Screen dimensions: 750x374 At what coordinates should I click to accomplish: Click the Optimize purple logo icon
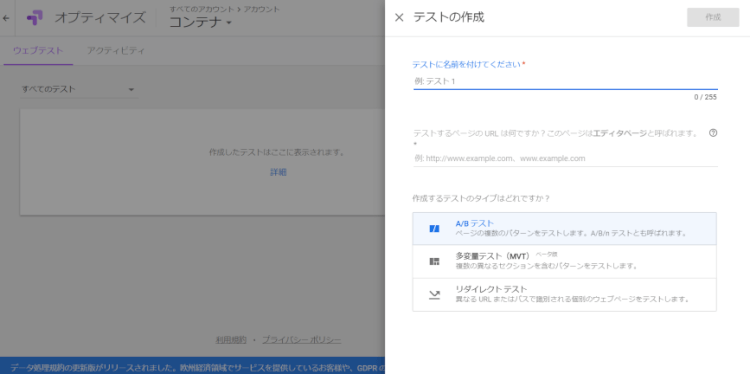pos(34,18)
